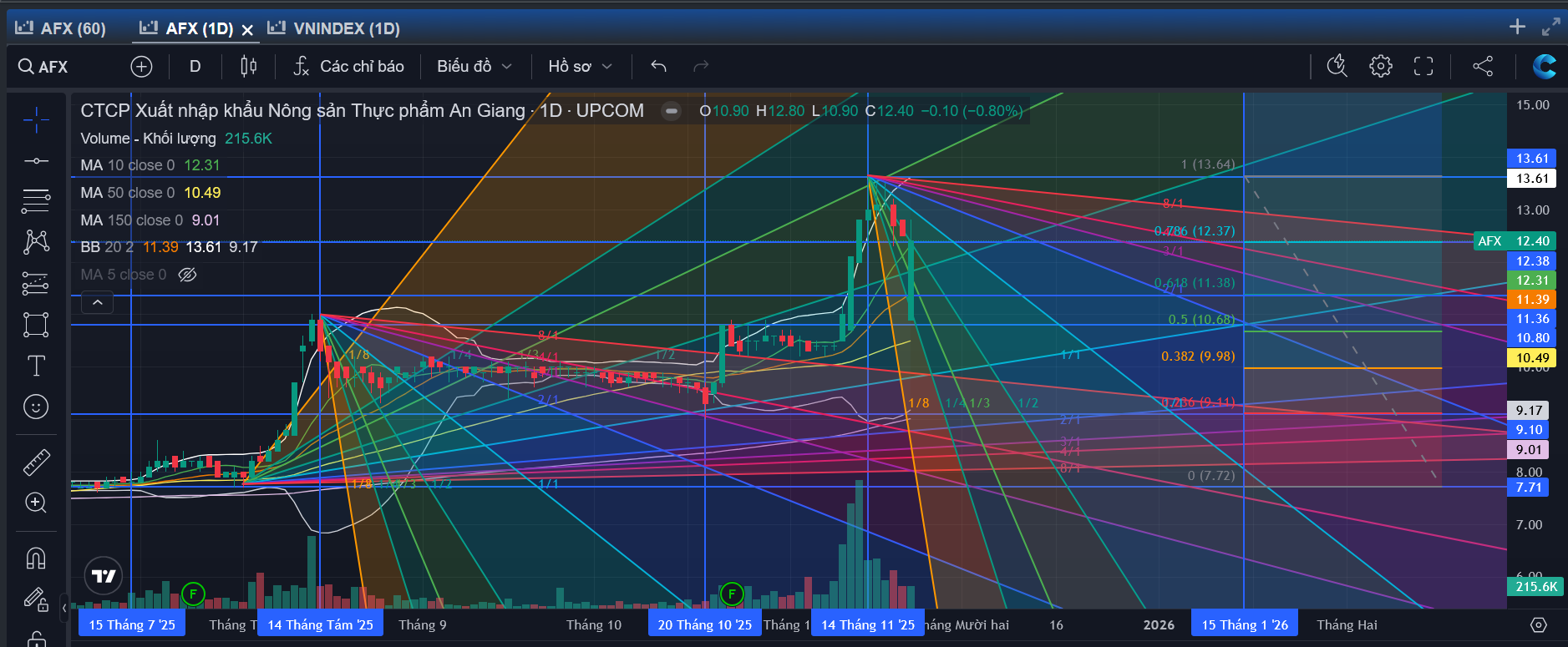The image size is (1568, 647).
Task: Show the hidden MA 5 indicator
Action: [188, 275]
